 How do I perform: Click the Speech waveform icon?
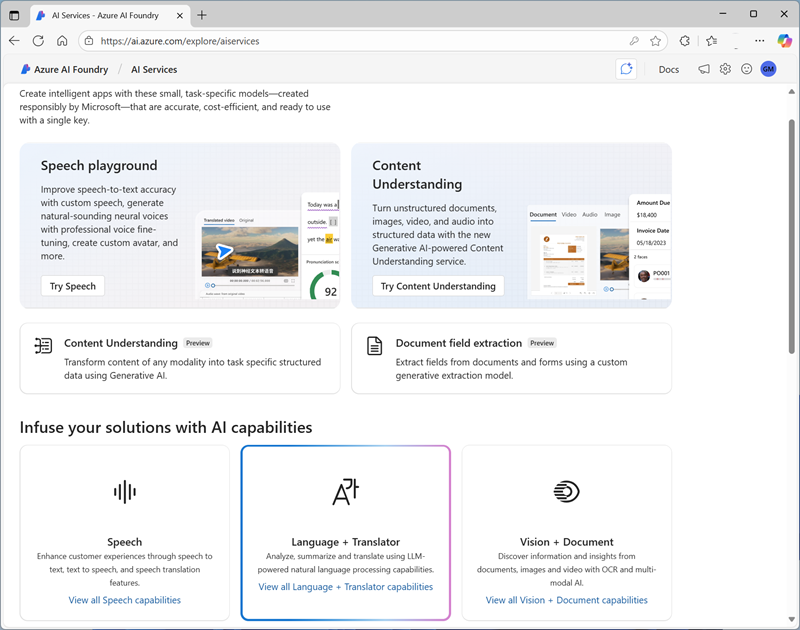pyautogui.click(x=124, y=491)
